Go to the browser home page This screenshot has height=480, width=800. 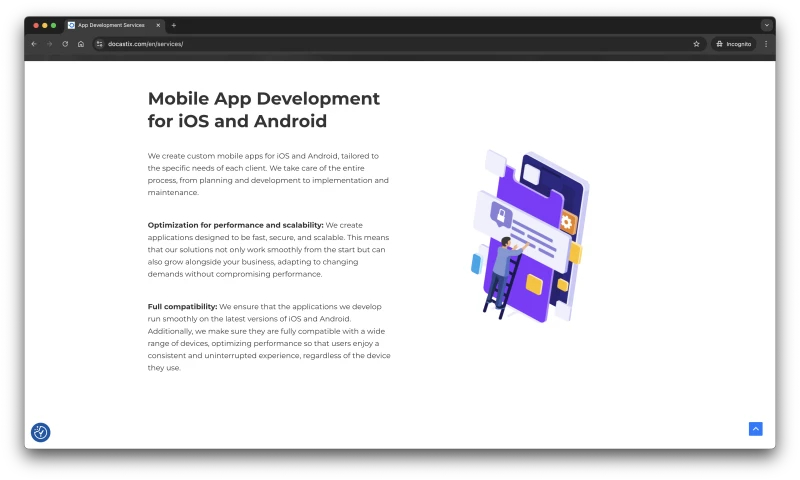click(x=81, y=44)
